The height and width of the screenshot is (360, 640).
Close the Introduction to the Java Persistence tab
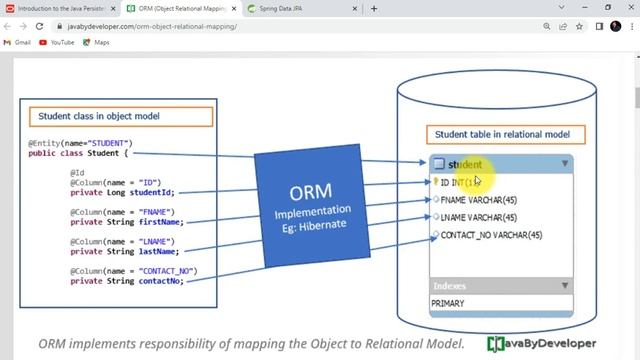point(113,9)
